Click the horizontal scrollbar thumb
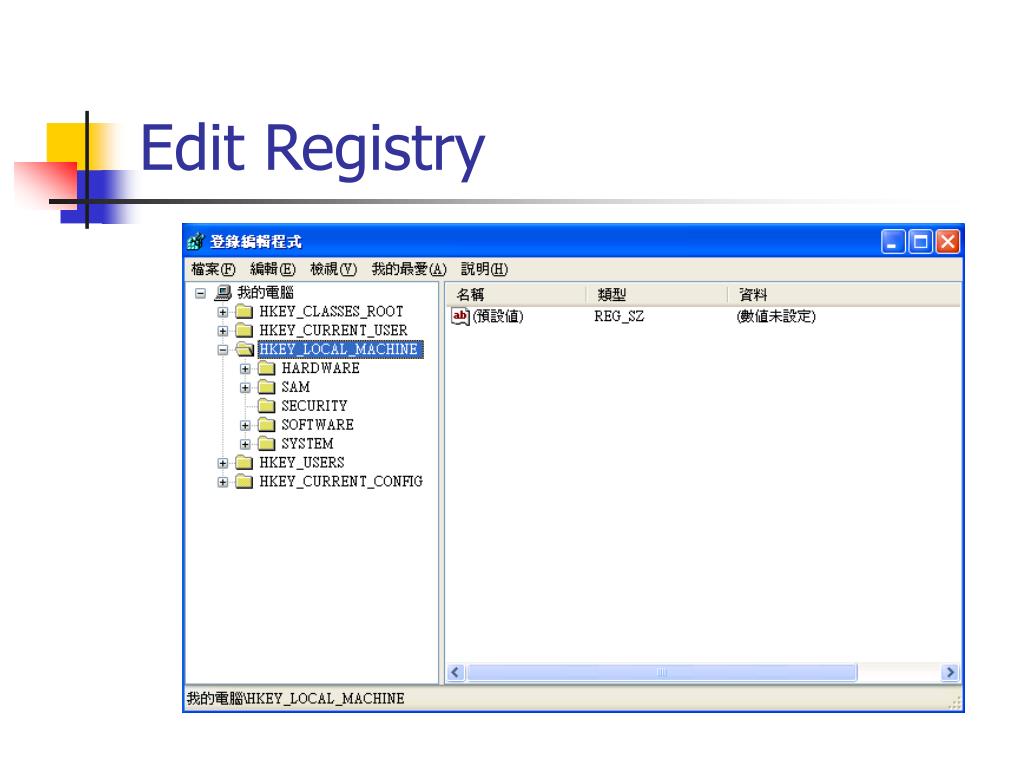1024x768 pixels. click(662, 673)
